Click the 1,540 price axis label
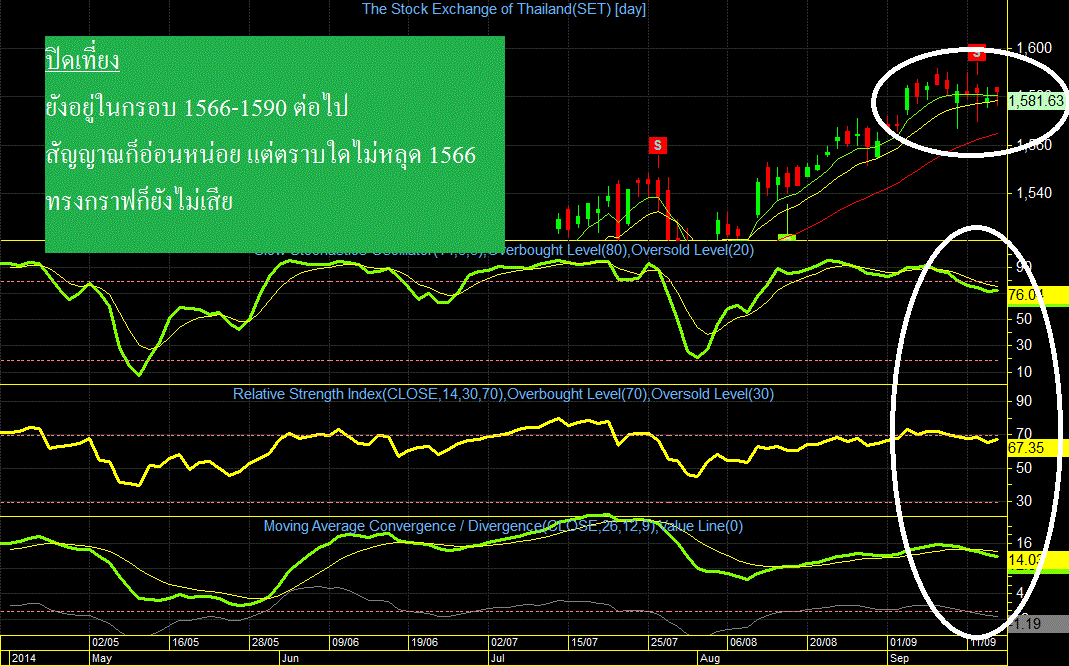Image resolution: width=1069 pixels, height=666 pixels. (x=1034, y=194)
